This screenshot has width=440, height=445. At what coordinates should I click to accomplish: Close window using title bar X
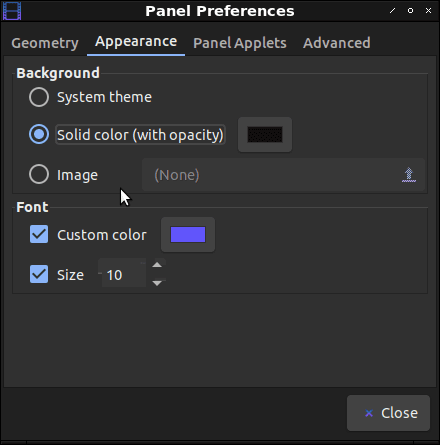pos(428,11)
